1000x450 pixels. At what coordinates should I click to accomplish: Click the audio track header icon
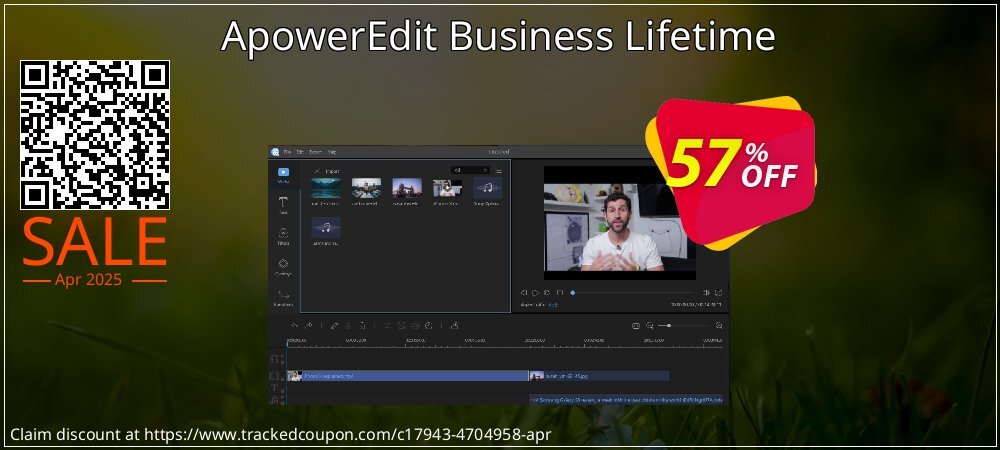click(275, 400)
